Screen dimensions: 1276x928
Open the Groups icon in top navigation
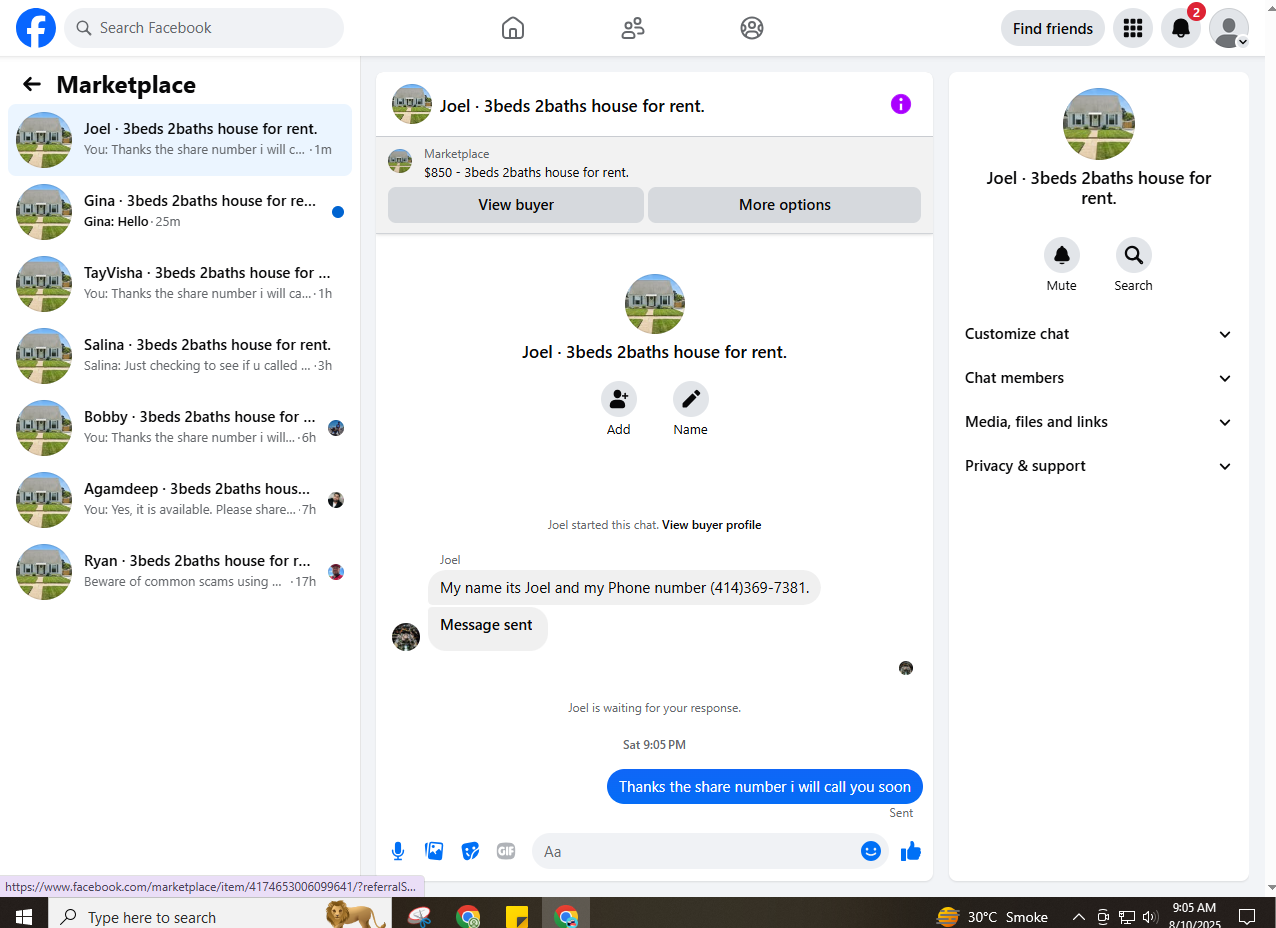click(752, 28)
